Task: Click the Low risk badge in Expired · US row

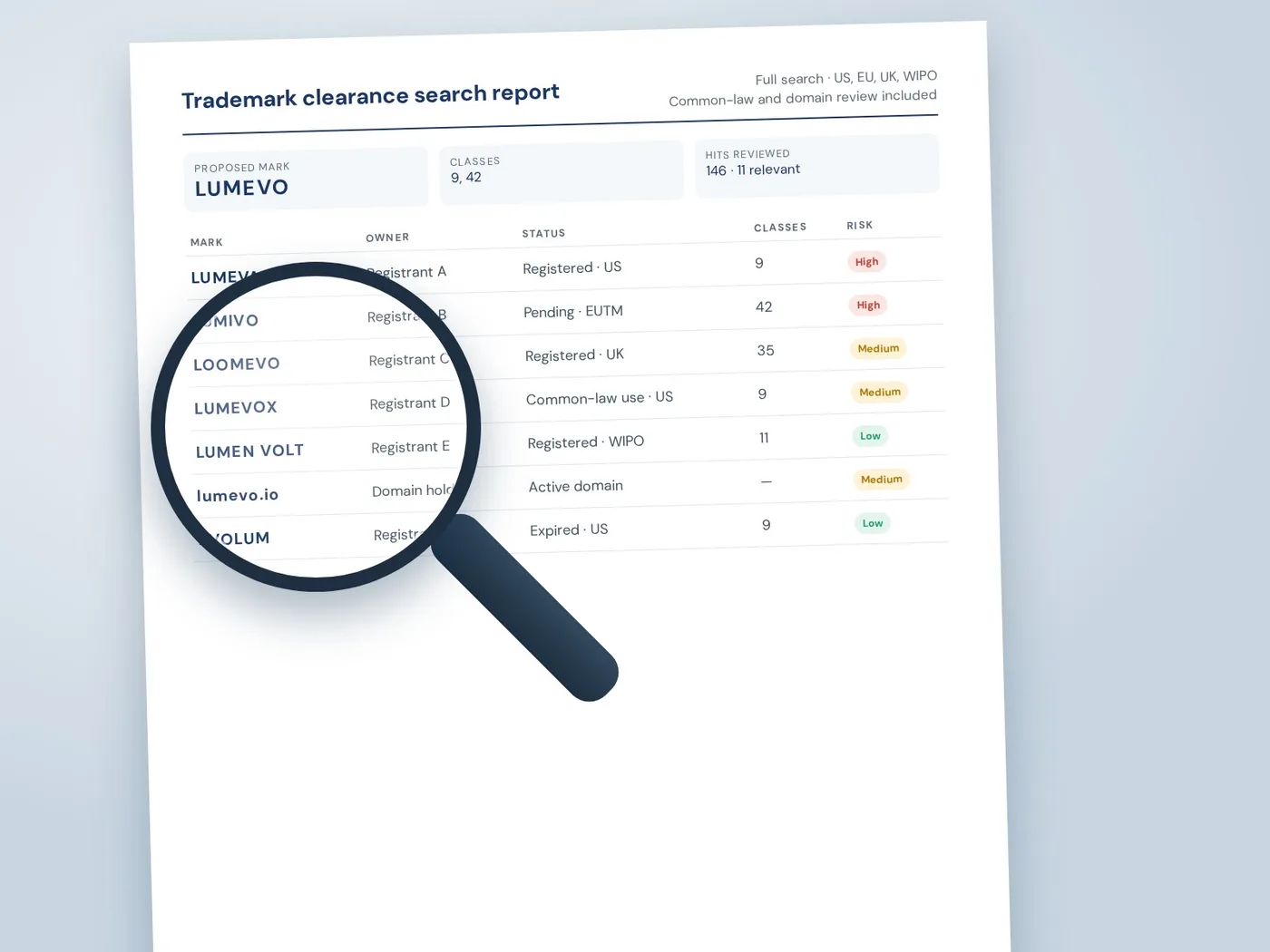Action: pyautogui.click(x=873, y=523)
